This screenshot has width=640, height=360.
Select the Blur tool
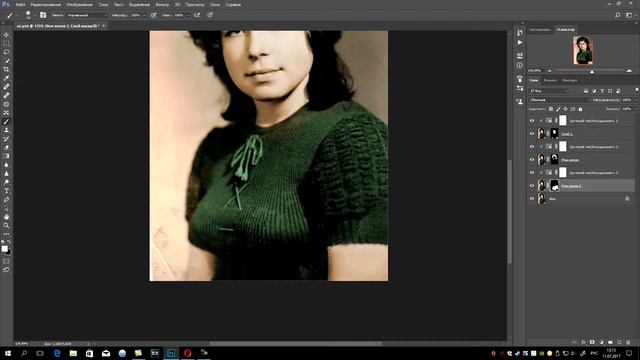6,164
